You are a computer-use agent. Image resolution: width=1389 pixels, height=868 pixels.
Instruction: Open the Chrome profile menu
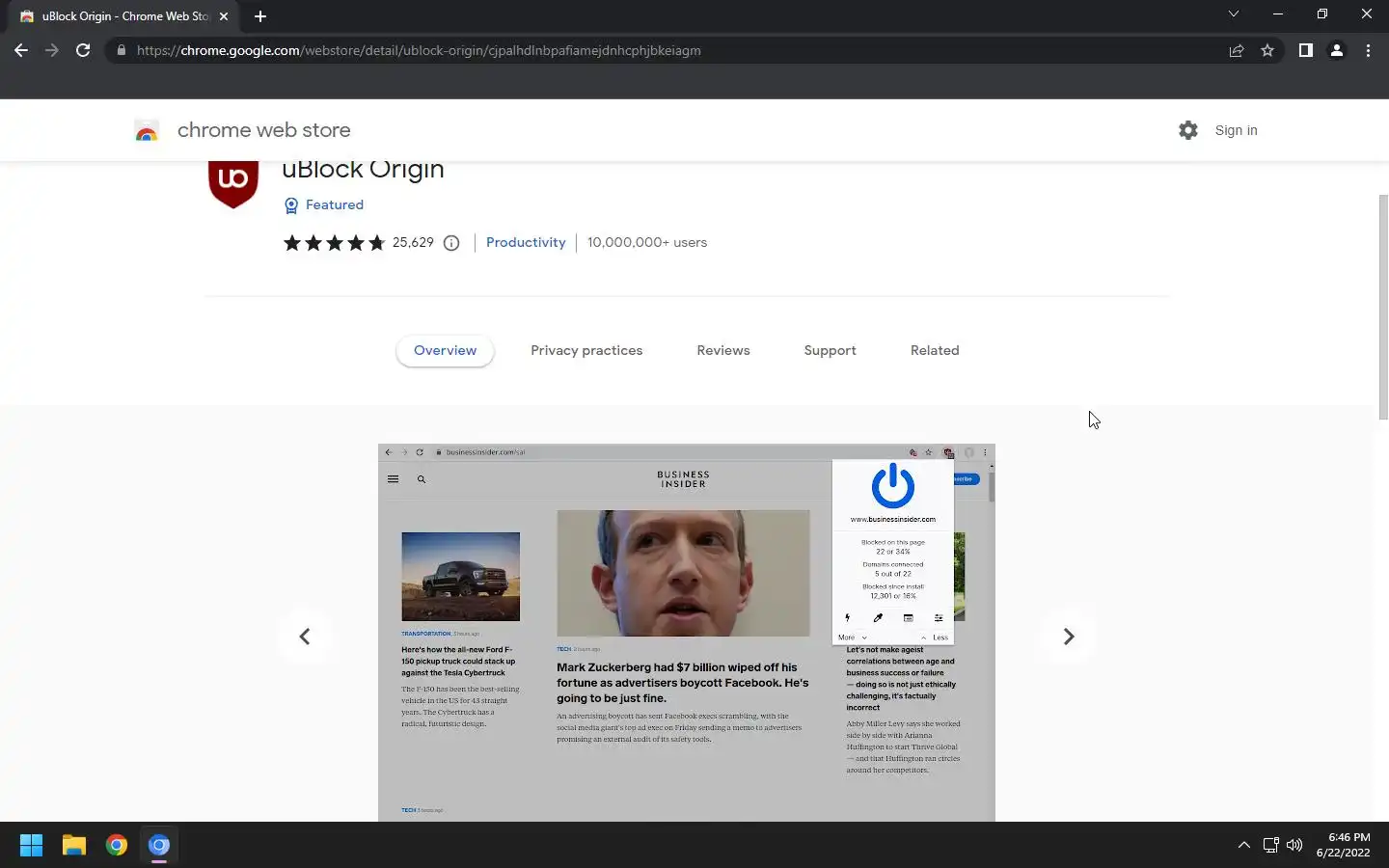point(1337,50)
